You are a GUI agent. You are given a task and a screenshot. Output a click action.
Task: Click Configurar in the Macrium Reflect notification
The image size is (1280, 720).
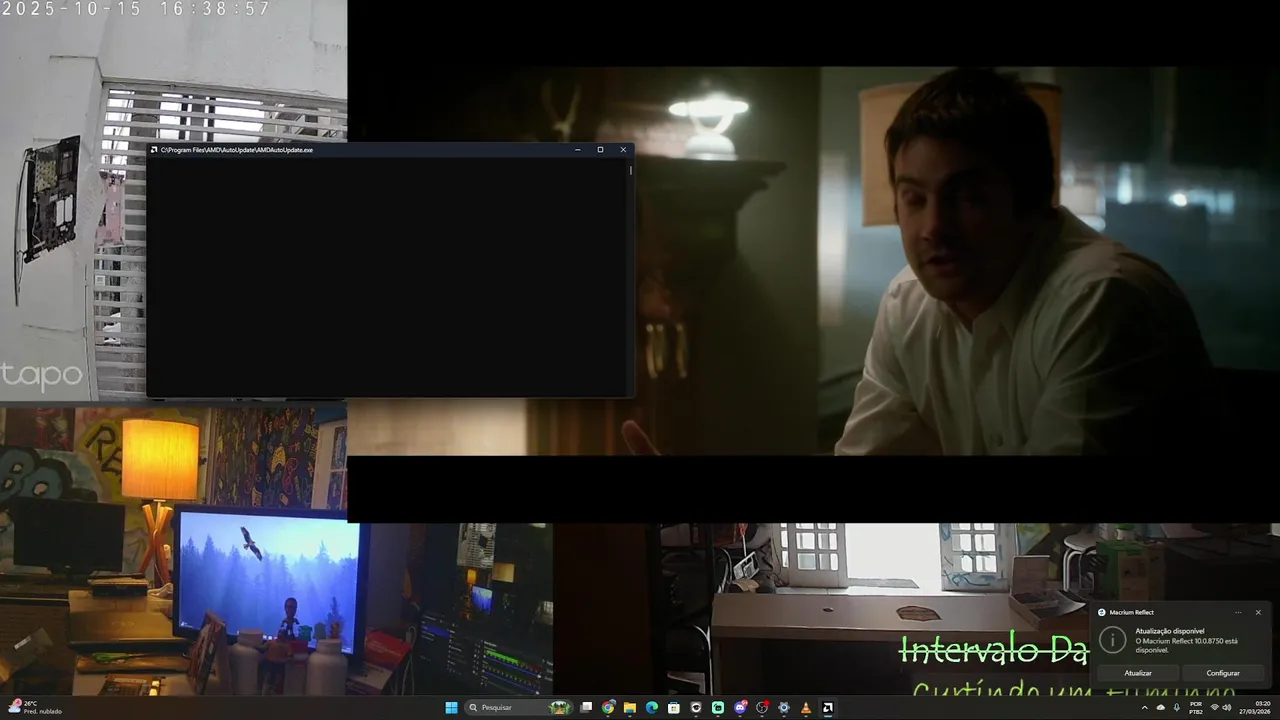(1222, 673)
